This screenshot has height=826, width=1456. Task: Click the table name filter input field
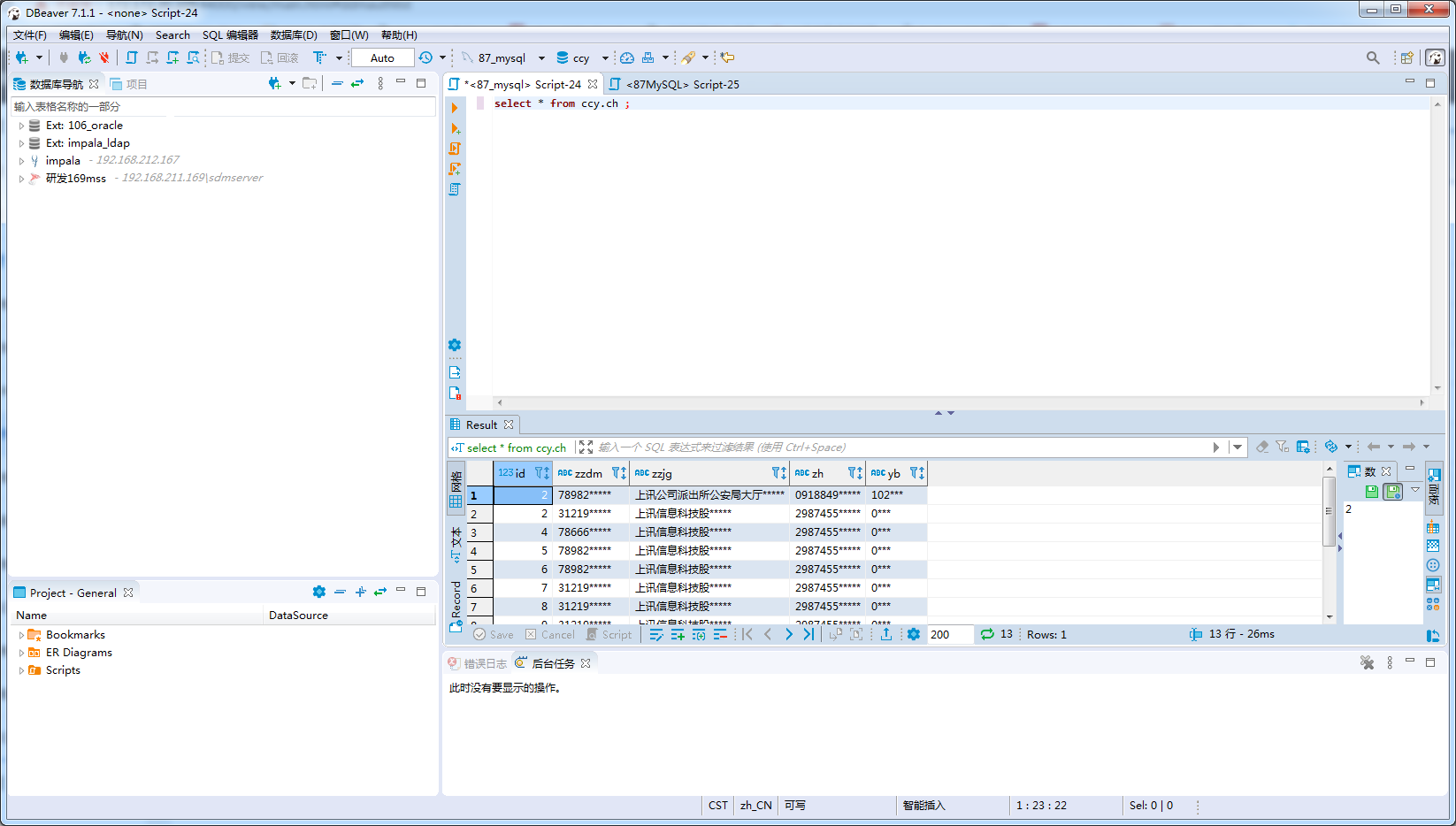tap(221, 106)
